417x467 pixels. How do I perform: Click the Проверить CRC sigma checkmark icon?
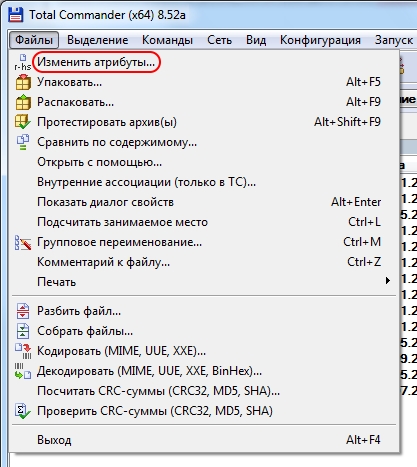coord(23,411)
